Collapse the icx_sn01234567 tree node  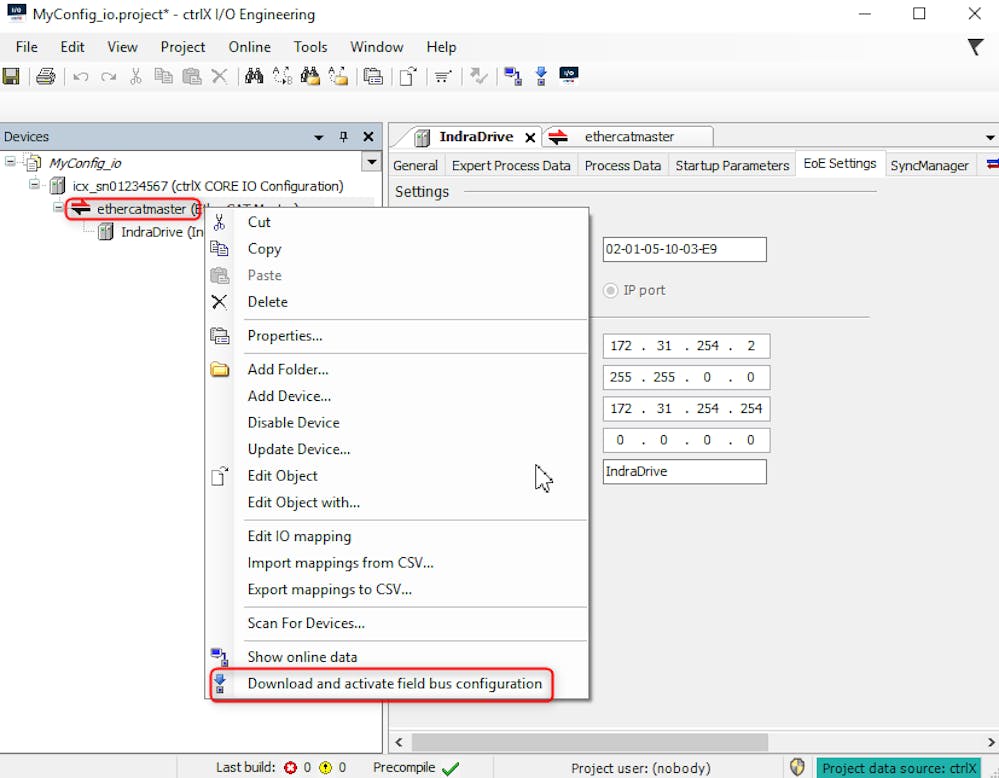pyautogui.click(x=34, y=185)
